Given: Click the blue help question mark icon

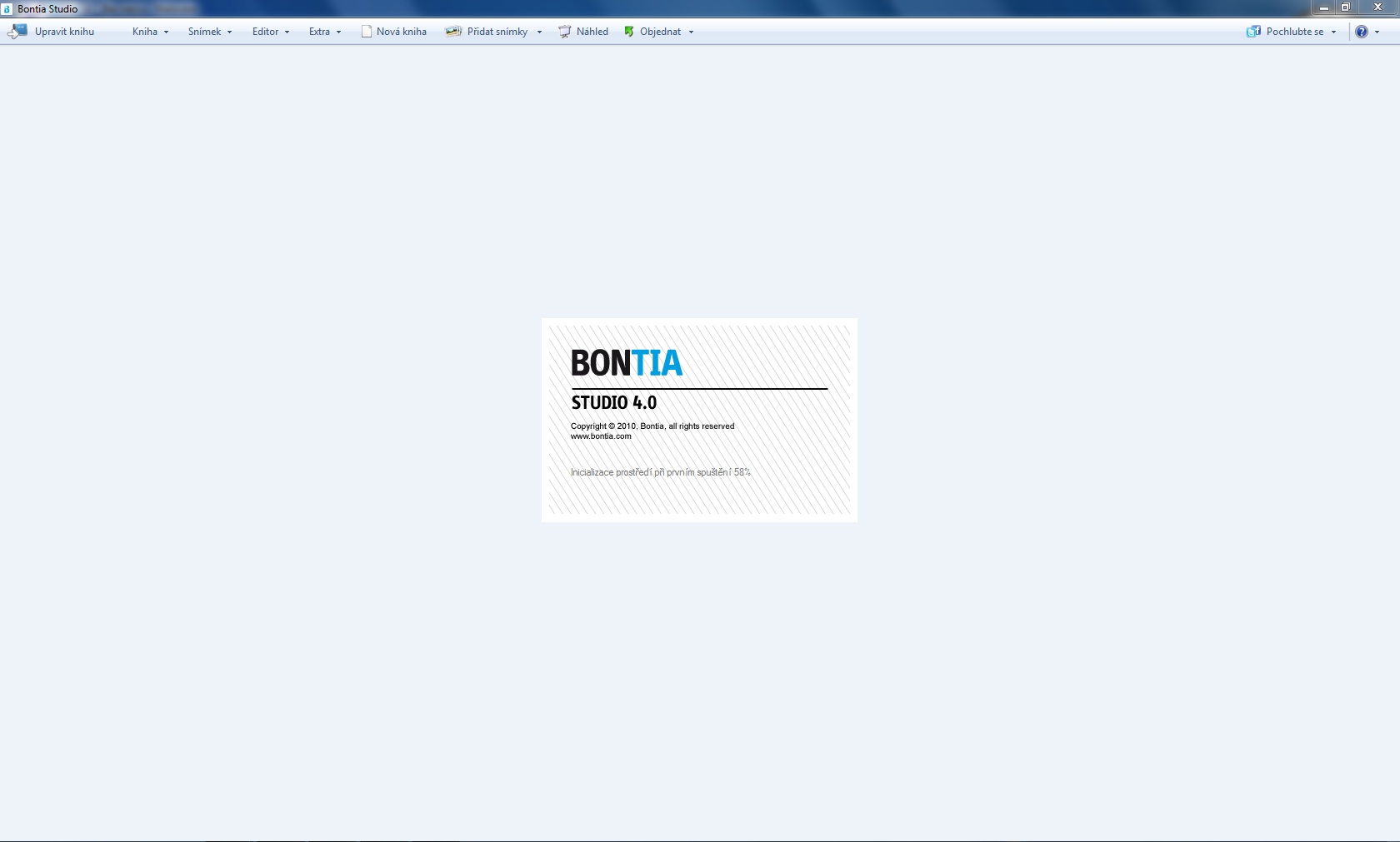Looking at the screenshot, I should tap(1362, 32).
